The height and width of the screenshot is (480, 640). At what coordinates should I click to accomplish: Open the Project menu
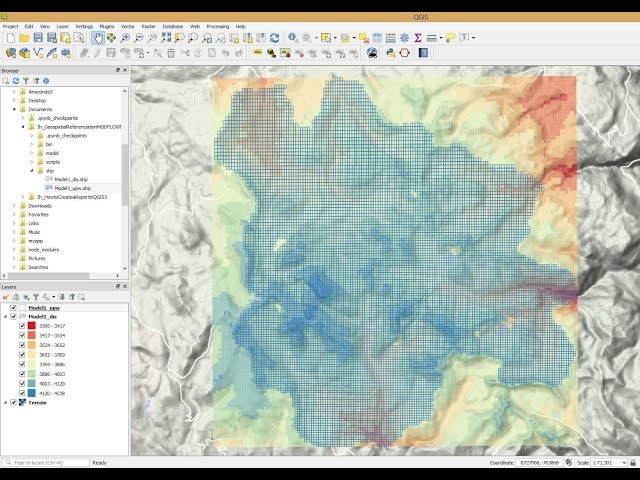(11, 27)
